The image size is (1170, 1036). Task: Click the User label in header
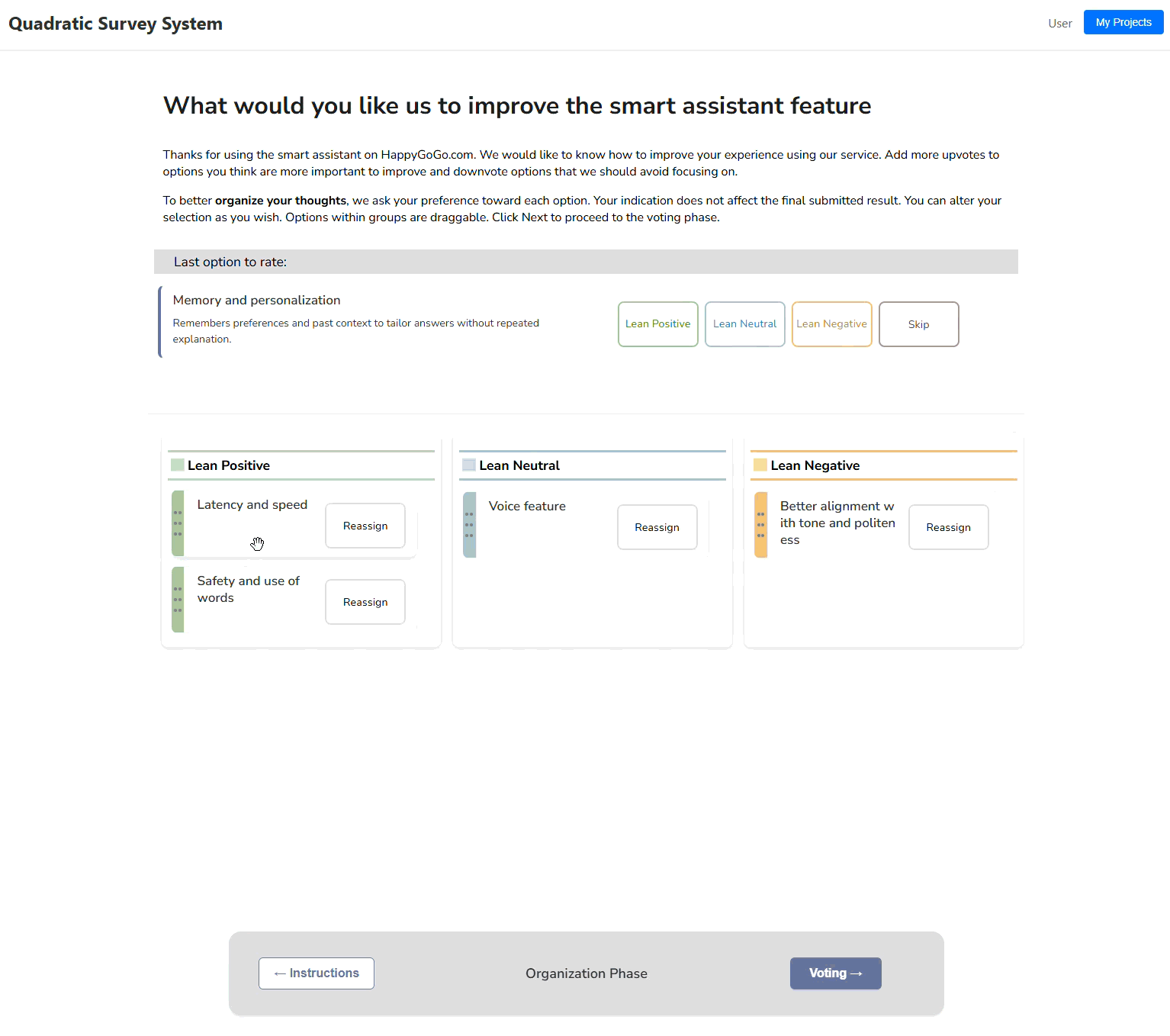(1059, 24)
